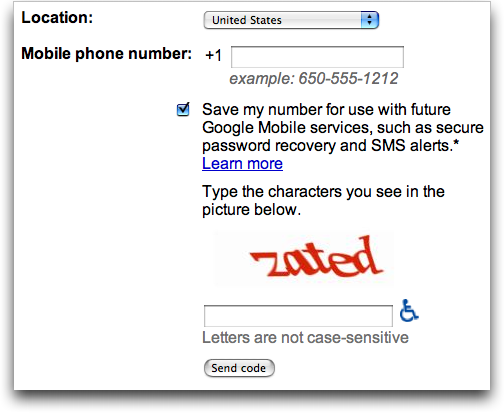This screenshot has height=413, width=504.
Task: Click the Mobile phone number label
Action: coord(107,54)
